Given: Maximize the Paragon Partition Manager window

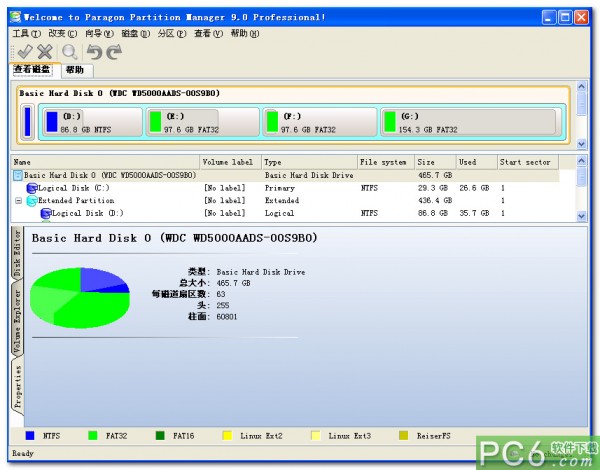Looking at the screenshot, I should point(565,17).
